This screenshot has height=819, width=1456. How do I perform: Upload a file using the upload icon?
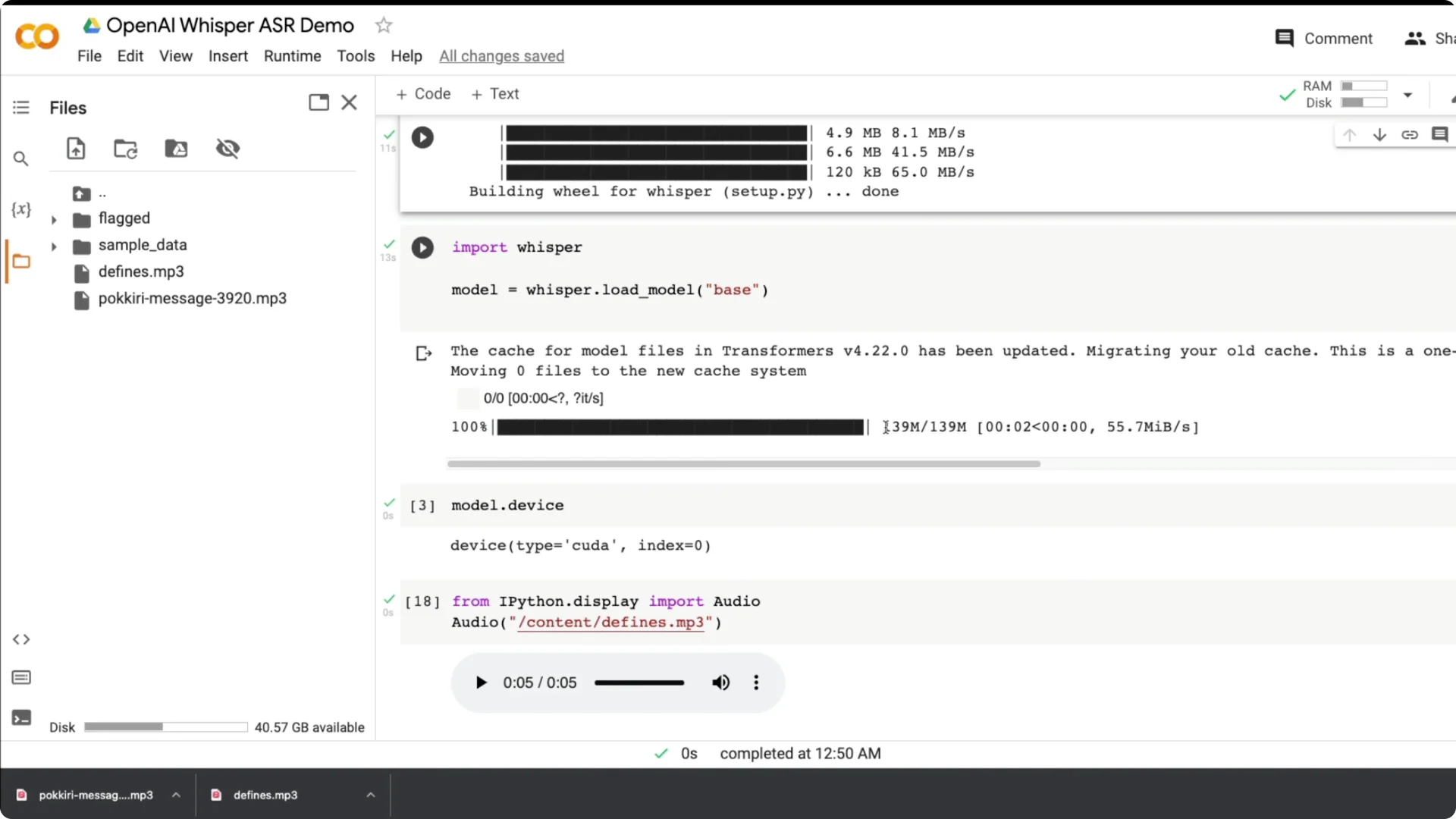coord(76,148)
